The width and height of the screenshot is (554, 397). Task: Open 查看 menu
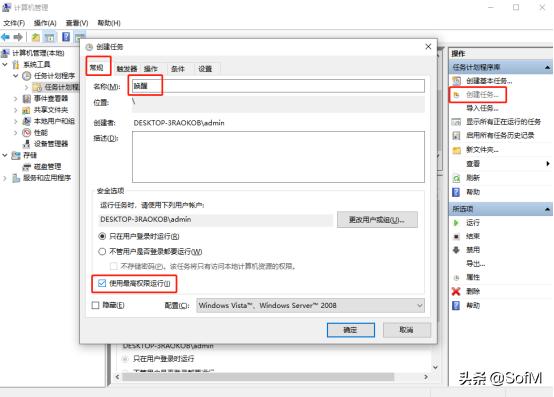point(77,23)
